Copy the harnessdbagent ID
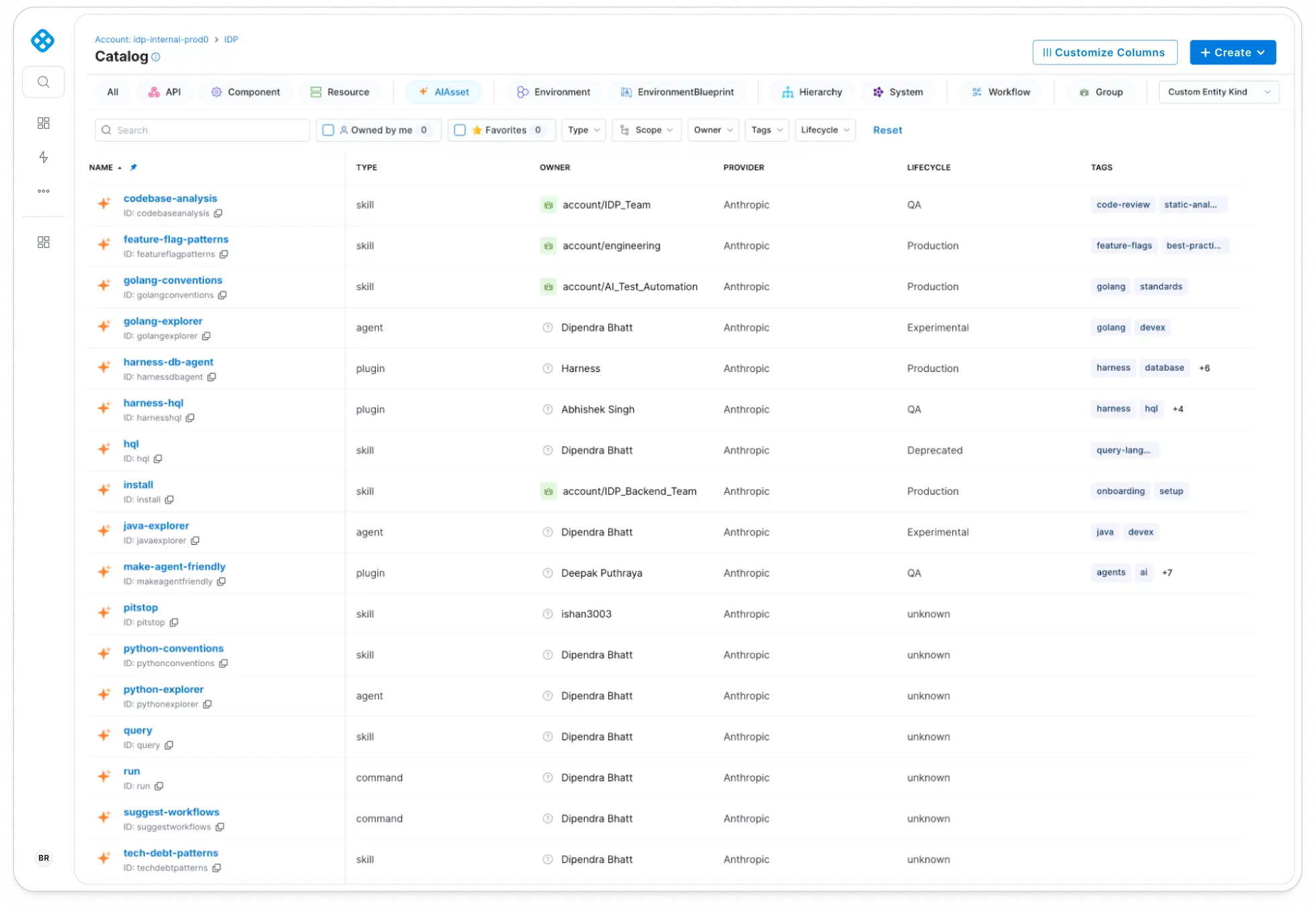Image resolution: width=1316 pixels, height=912 pixels. tap(211, 377)
